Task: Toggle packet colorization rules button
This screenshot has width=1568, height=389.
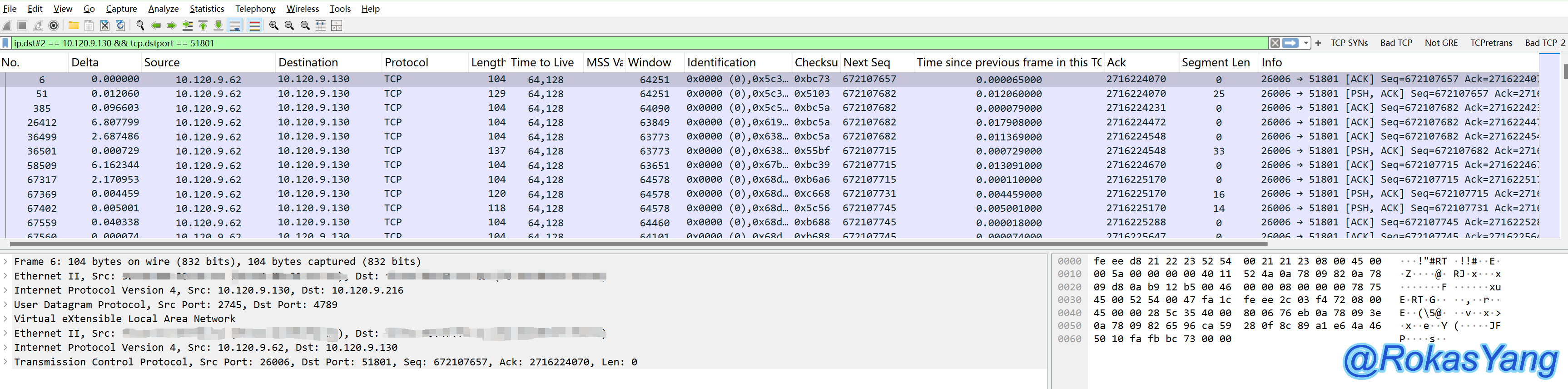Action: click(x=254, y=25)
